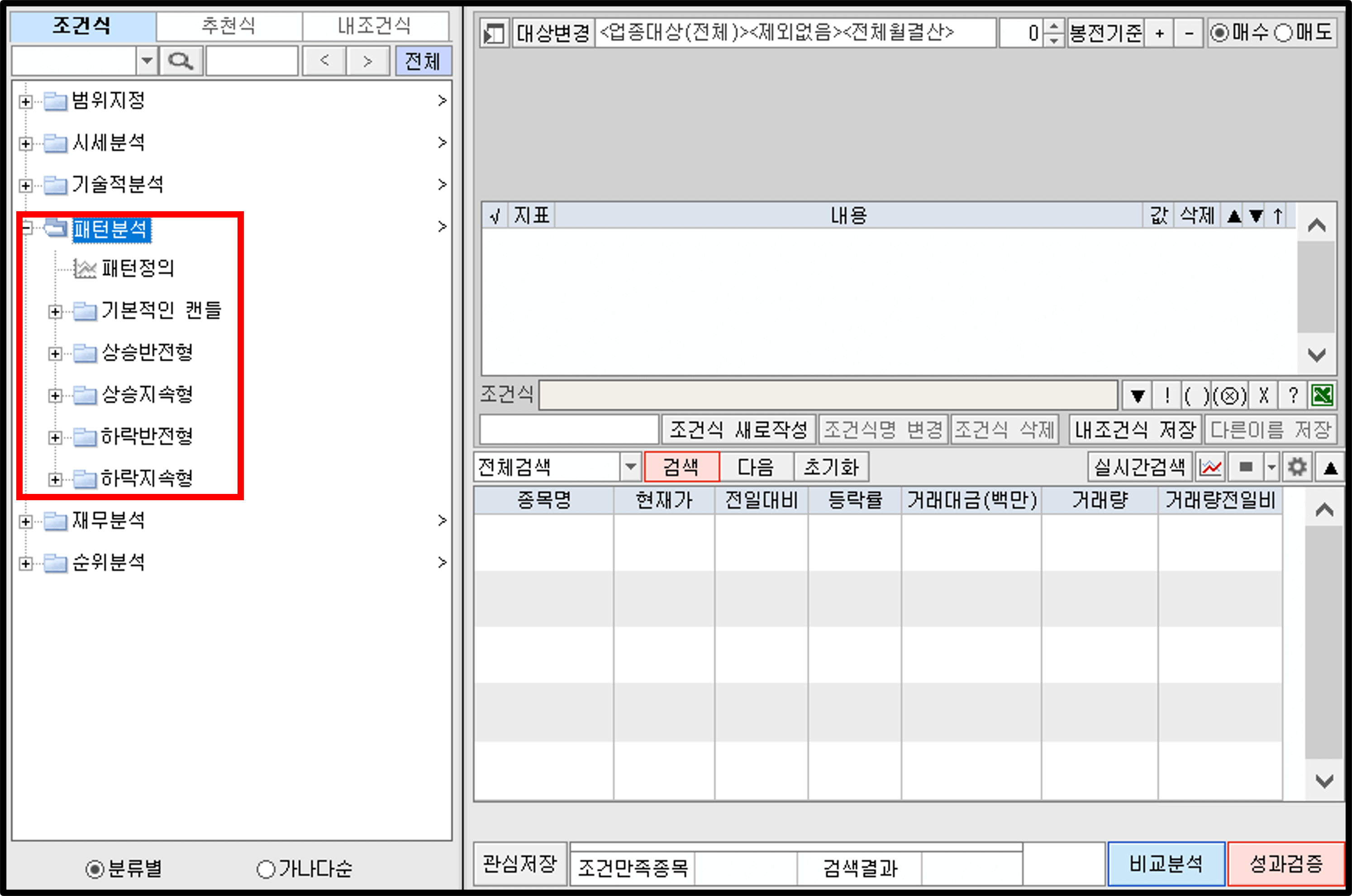The width and height of the screenshot is (1352, 896).
Task: Expand the 기본적인 캔들 folder
Action: 55,312
